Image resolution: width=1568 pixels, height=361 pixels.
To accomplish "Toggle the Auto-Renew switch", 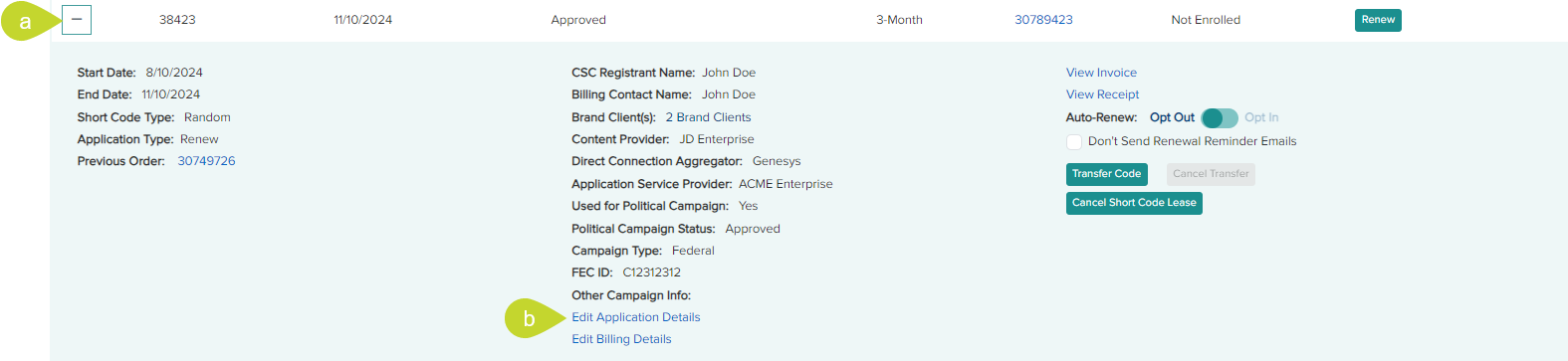I will 1220,118.
